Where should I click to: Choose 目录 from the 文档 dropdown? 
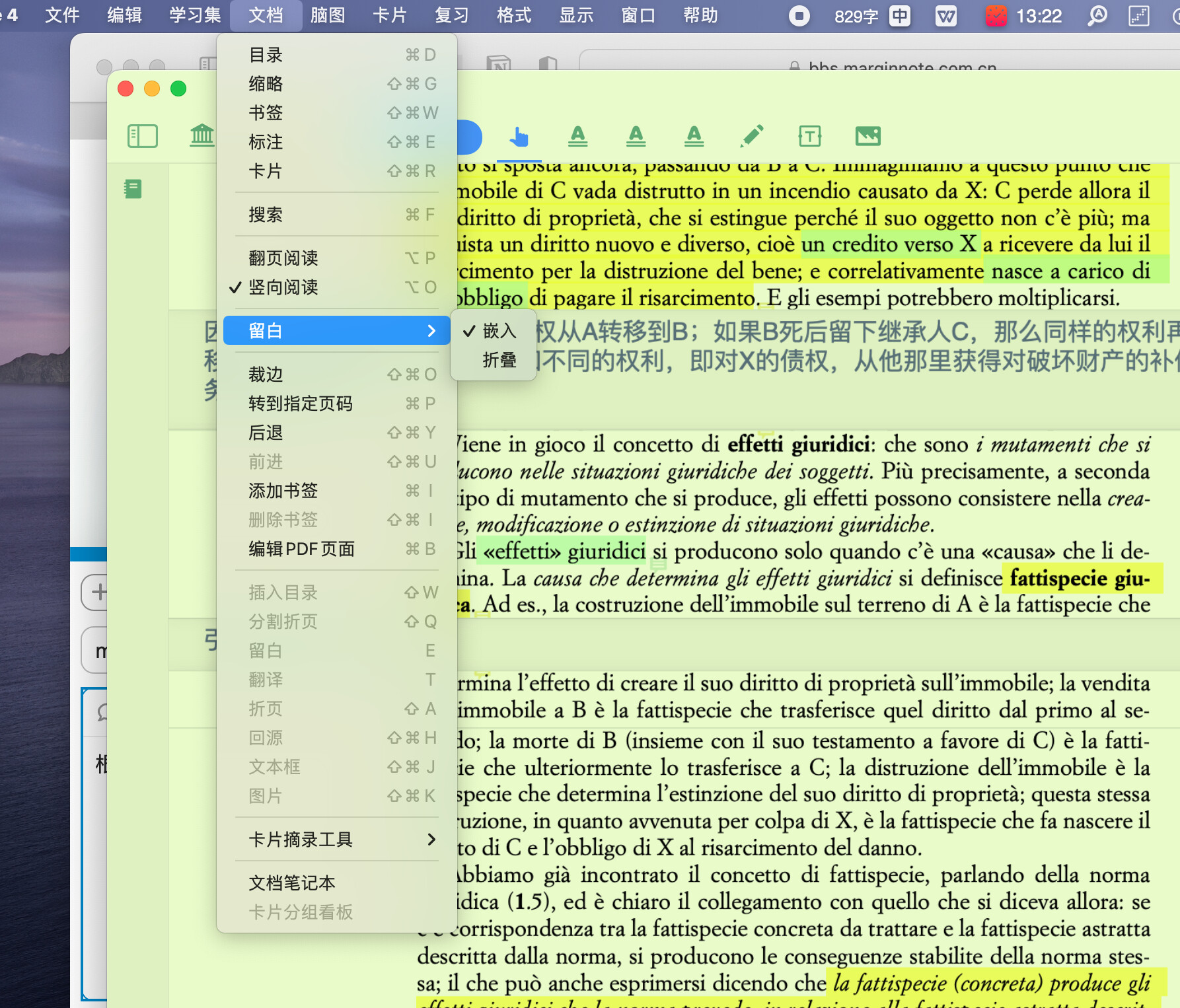coord(337,55)
